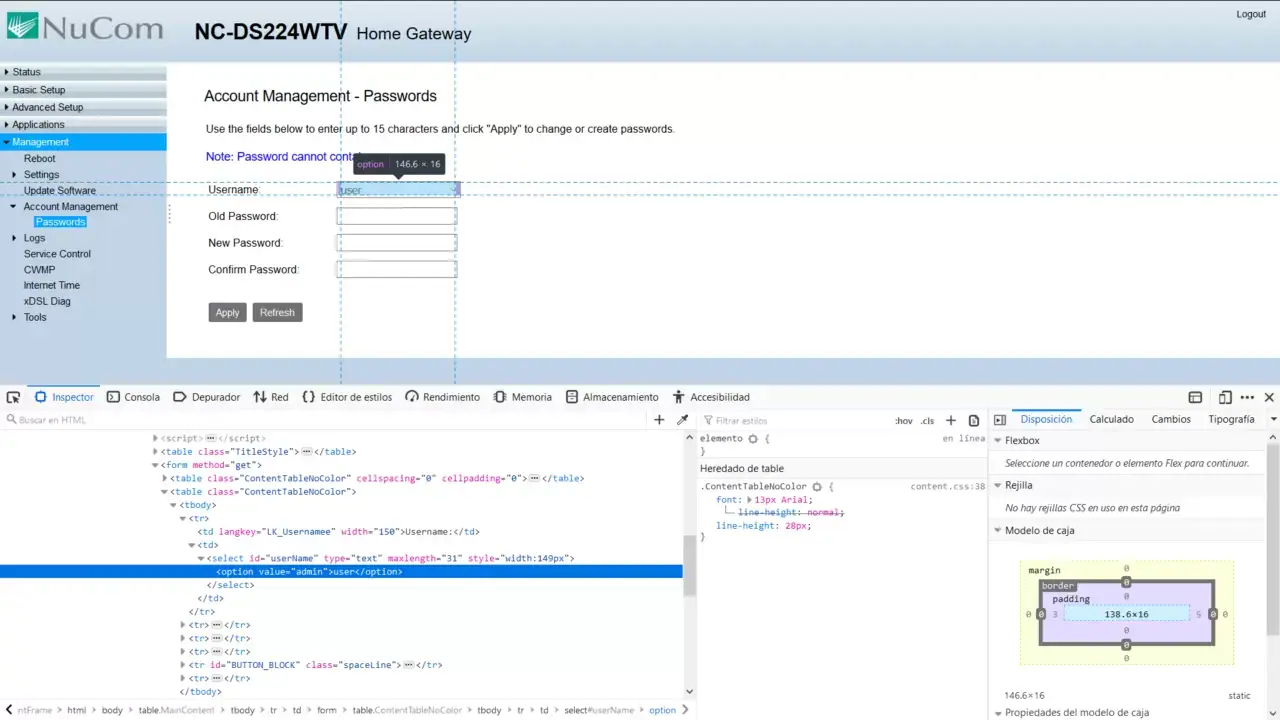Focus the Buscar en HTML search box

325,420
